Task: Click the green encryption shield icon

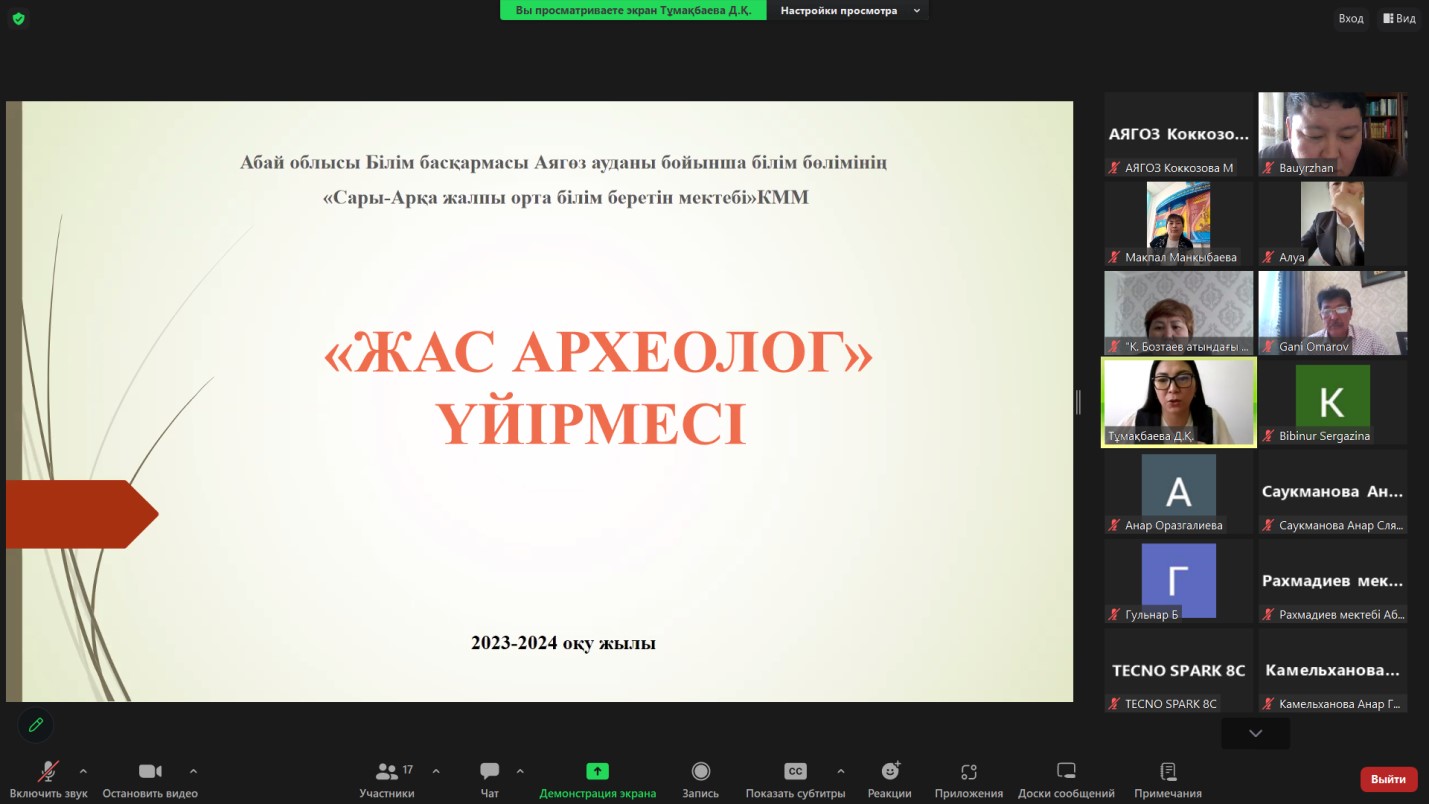Action: pos(18,18)
